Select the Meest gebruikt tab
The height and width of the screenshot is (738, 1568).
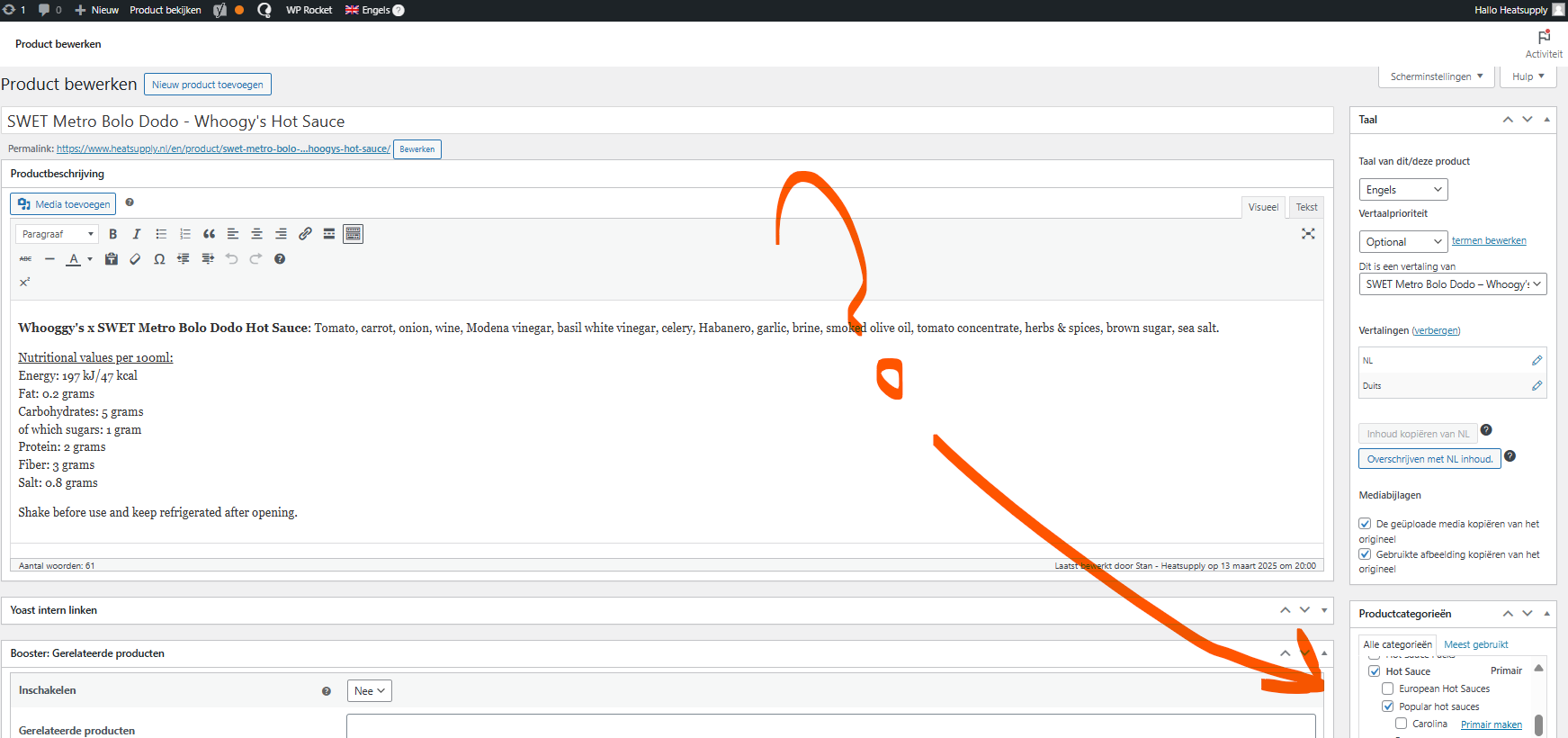(1476, 644)
